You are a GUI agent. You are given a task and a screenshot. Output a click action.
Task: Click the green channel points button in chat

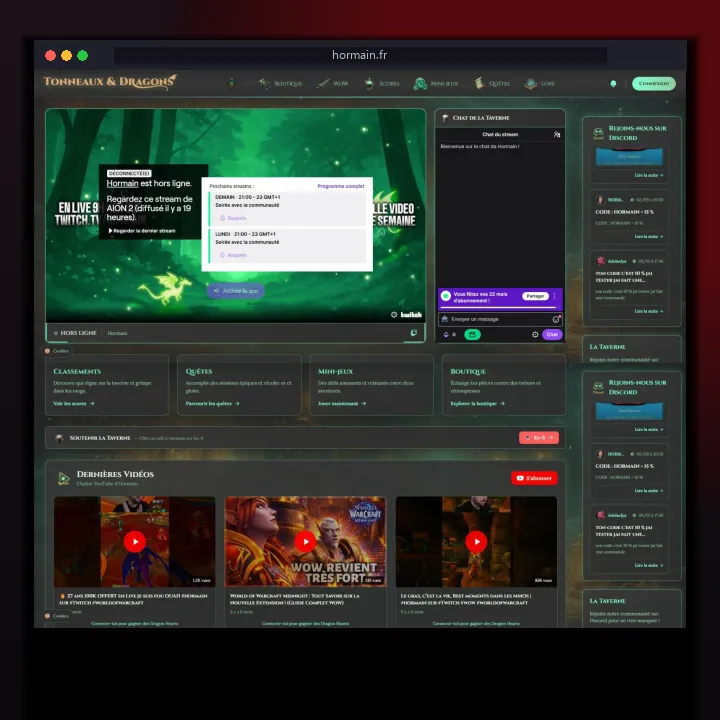pos(472,334)
